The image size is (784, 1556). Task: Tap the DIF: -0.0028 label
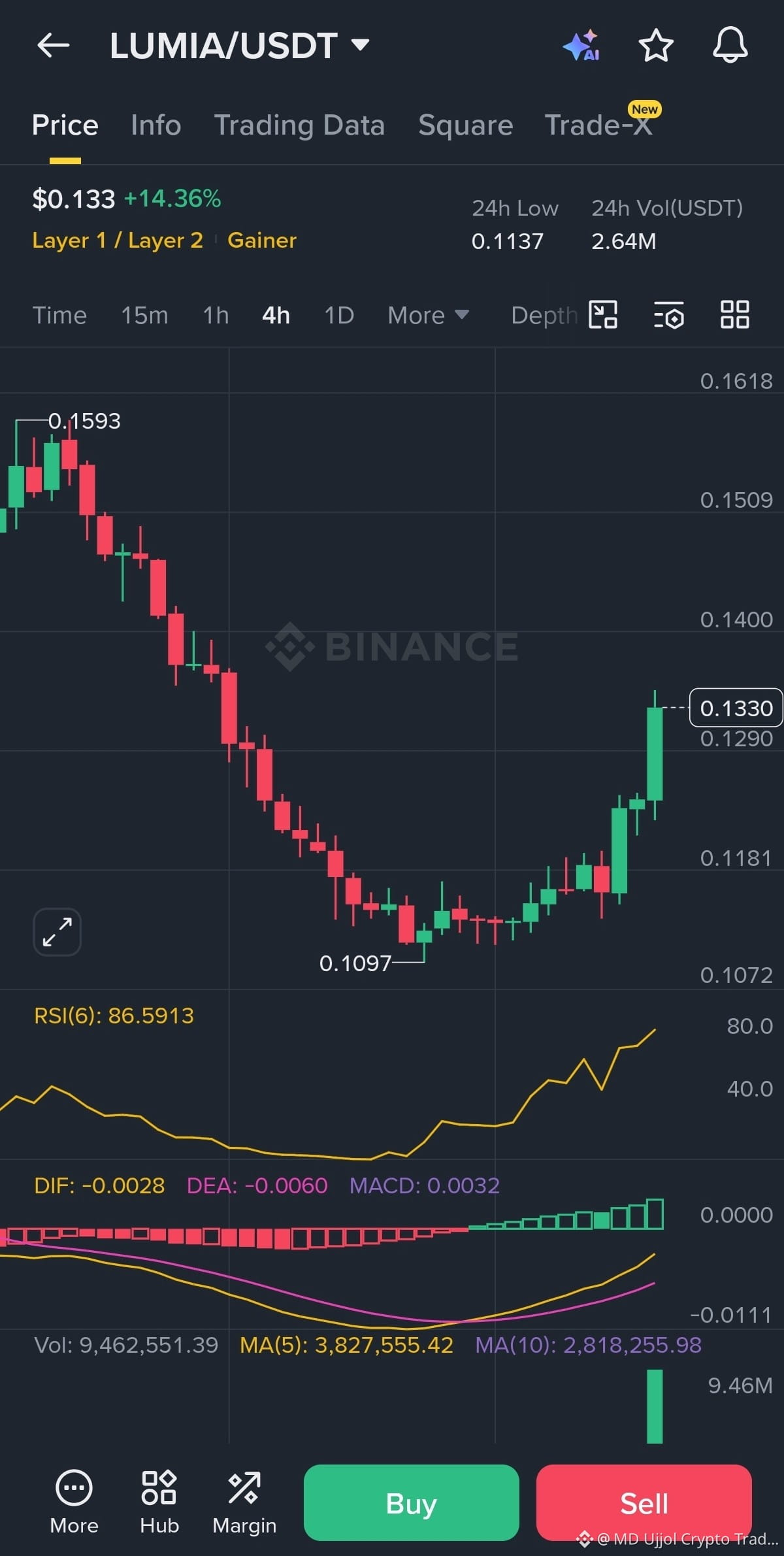point(99,1185)
